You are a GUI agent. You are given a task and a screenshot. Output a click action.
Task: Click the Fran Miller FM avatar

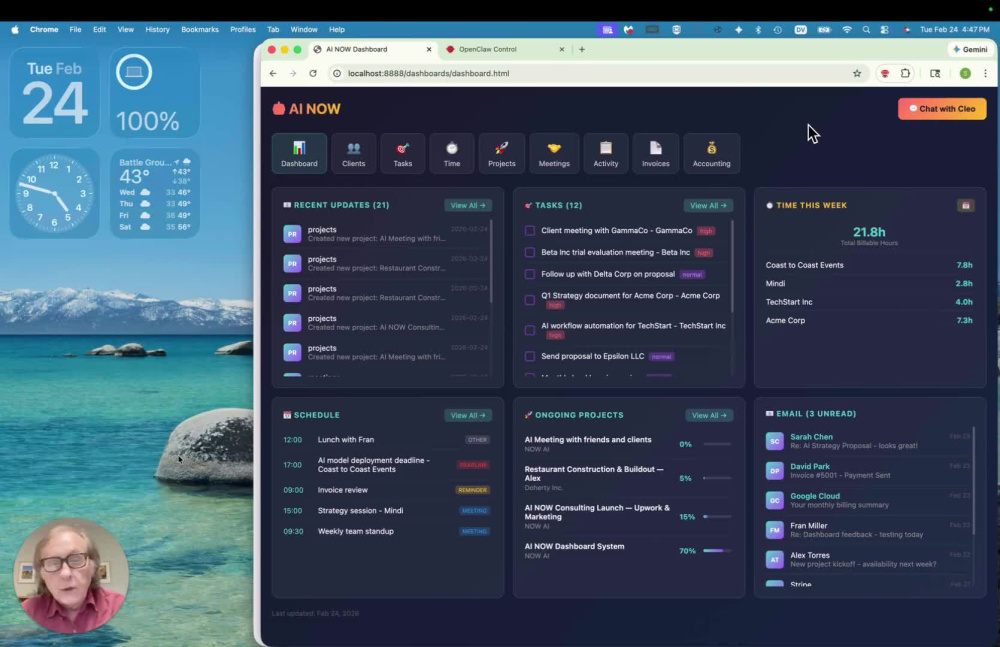(x=774, y=530)
